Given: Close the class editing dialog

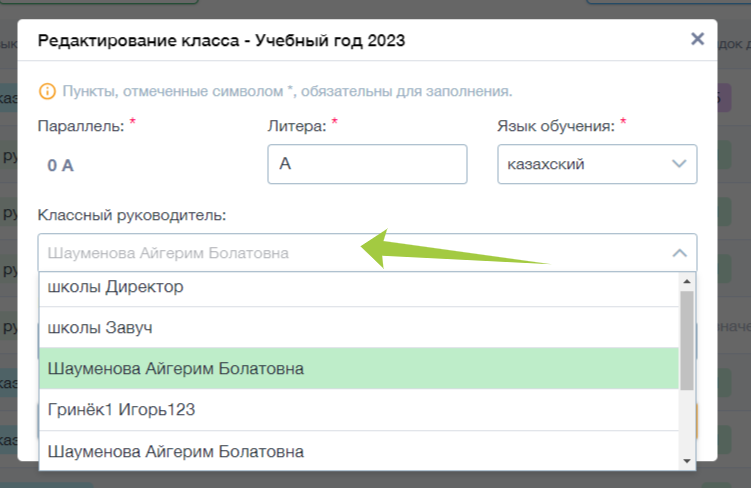Looking at the screenshot, I should (x=697, y=39).
